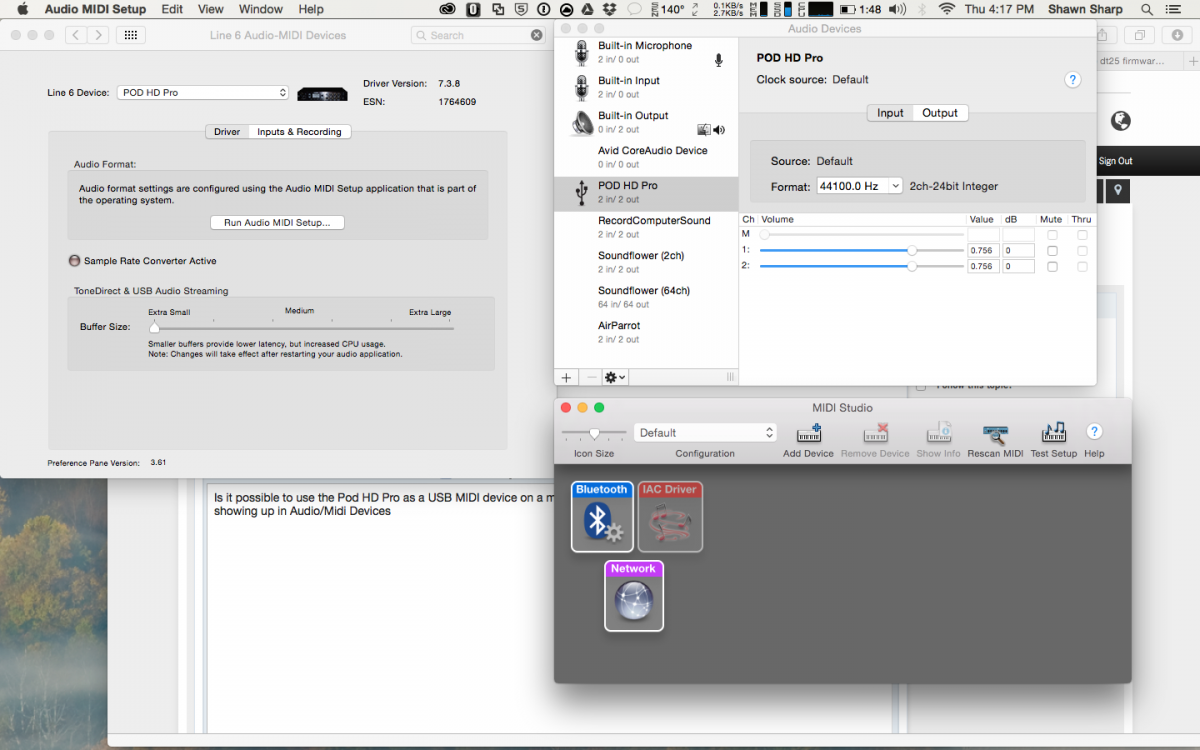Image resolution: width=1200 pixels, height=750 pixels.
Task: Click the Add Device icon in MIDI Studio
Action: 808,434
